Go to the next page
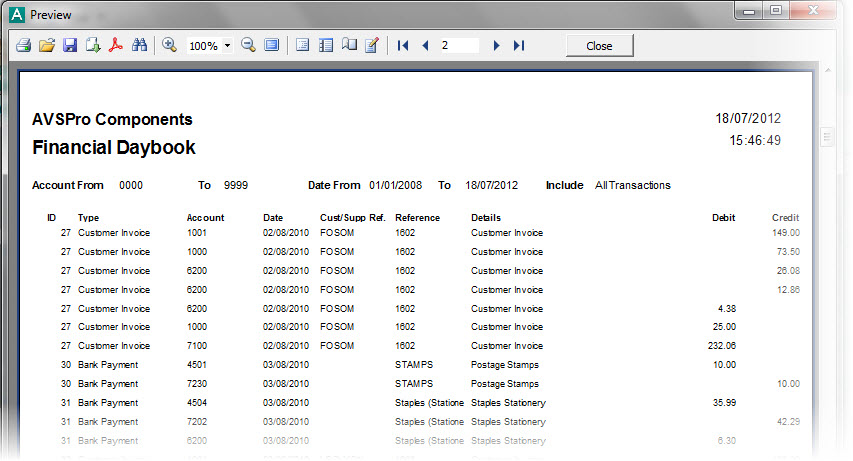 pyautogui.click(x=497, y=46)
